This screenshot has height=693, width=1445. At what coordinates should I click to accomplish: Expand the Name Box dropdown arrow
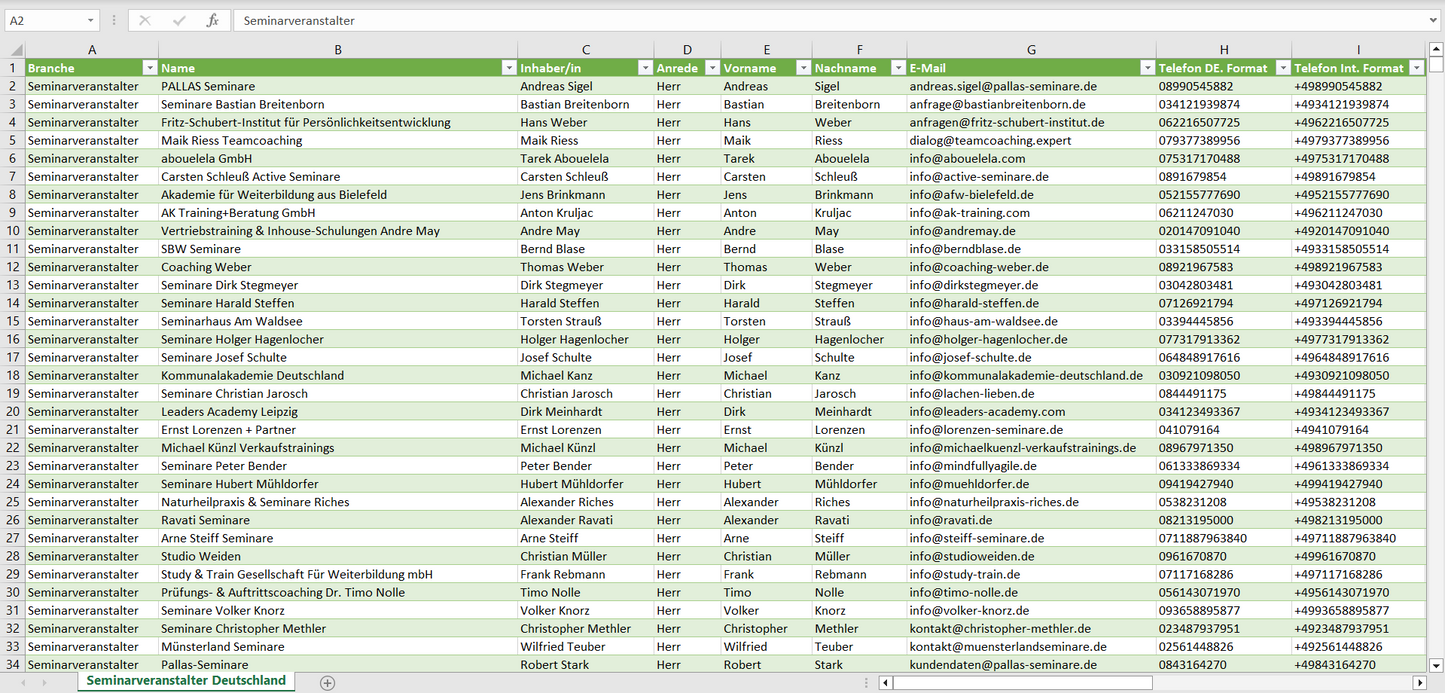[x=91, y=20]
